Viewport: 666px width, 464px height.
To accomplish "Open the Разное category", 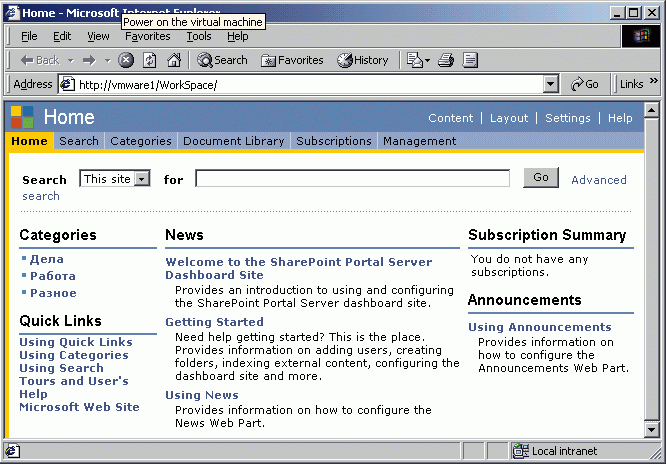I will 53,293.
